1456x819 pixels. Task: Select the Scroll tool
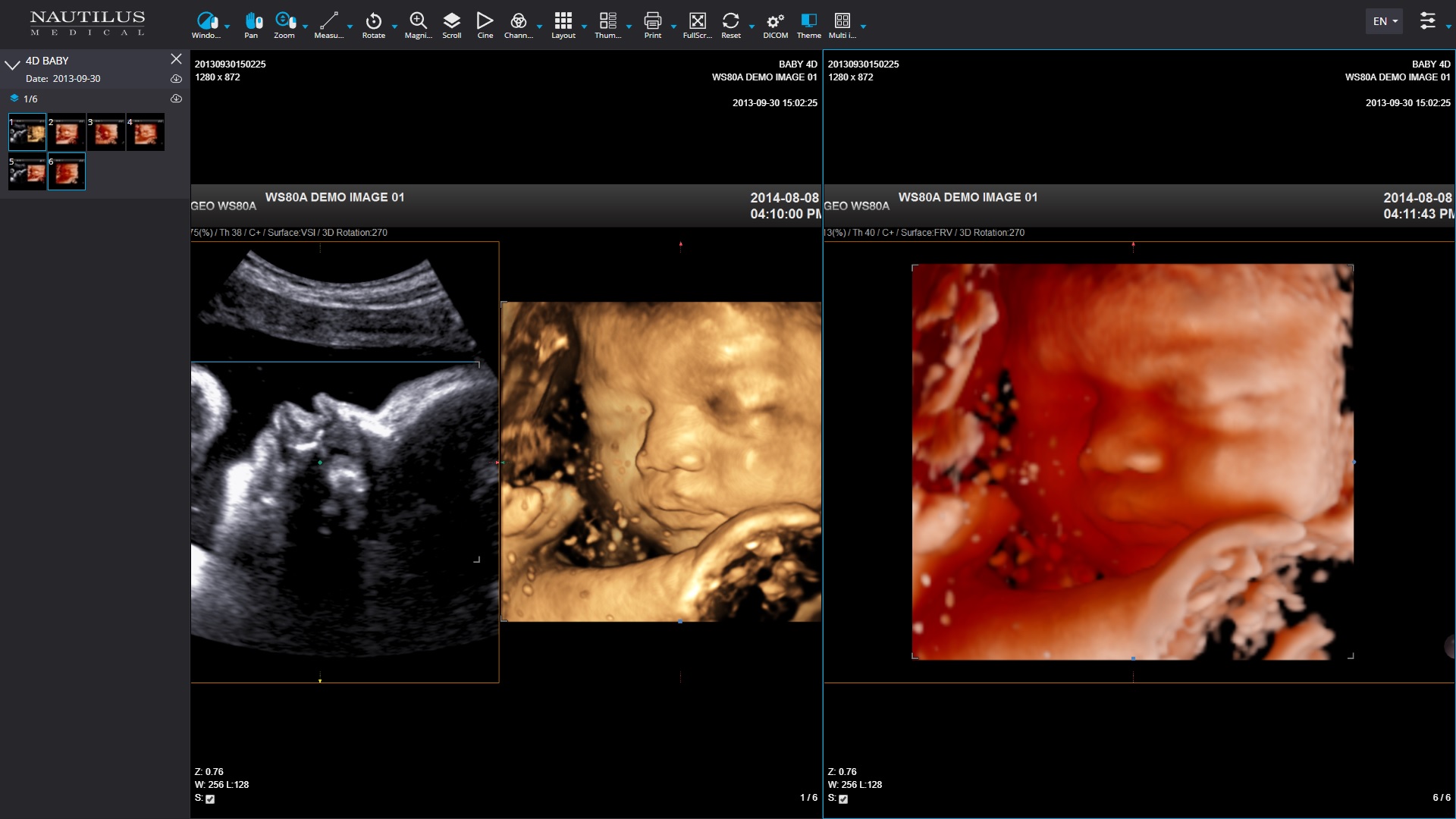pyautogui.click(x=451, y=24)
